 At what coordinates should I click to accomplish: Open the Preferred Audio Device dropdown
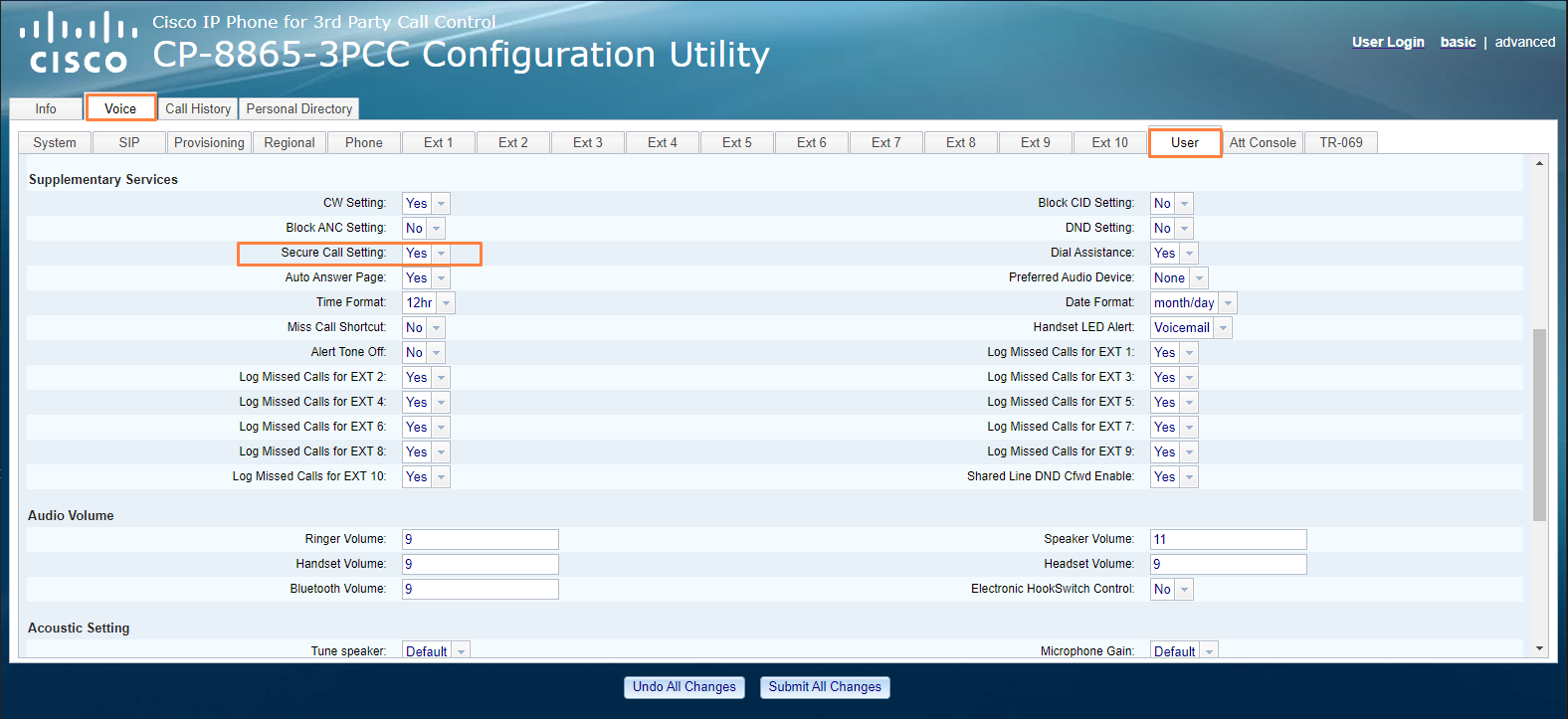pyautogui.click(x=1179, y=278)
